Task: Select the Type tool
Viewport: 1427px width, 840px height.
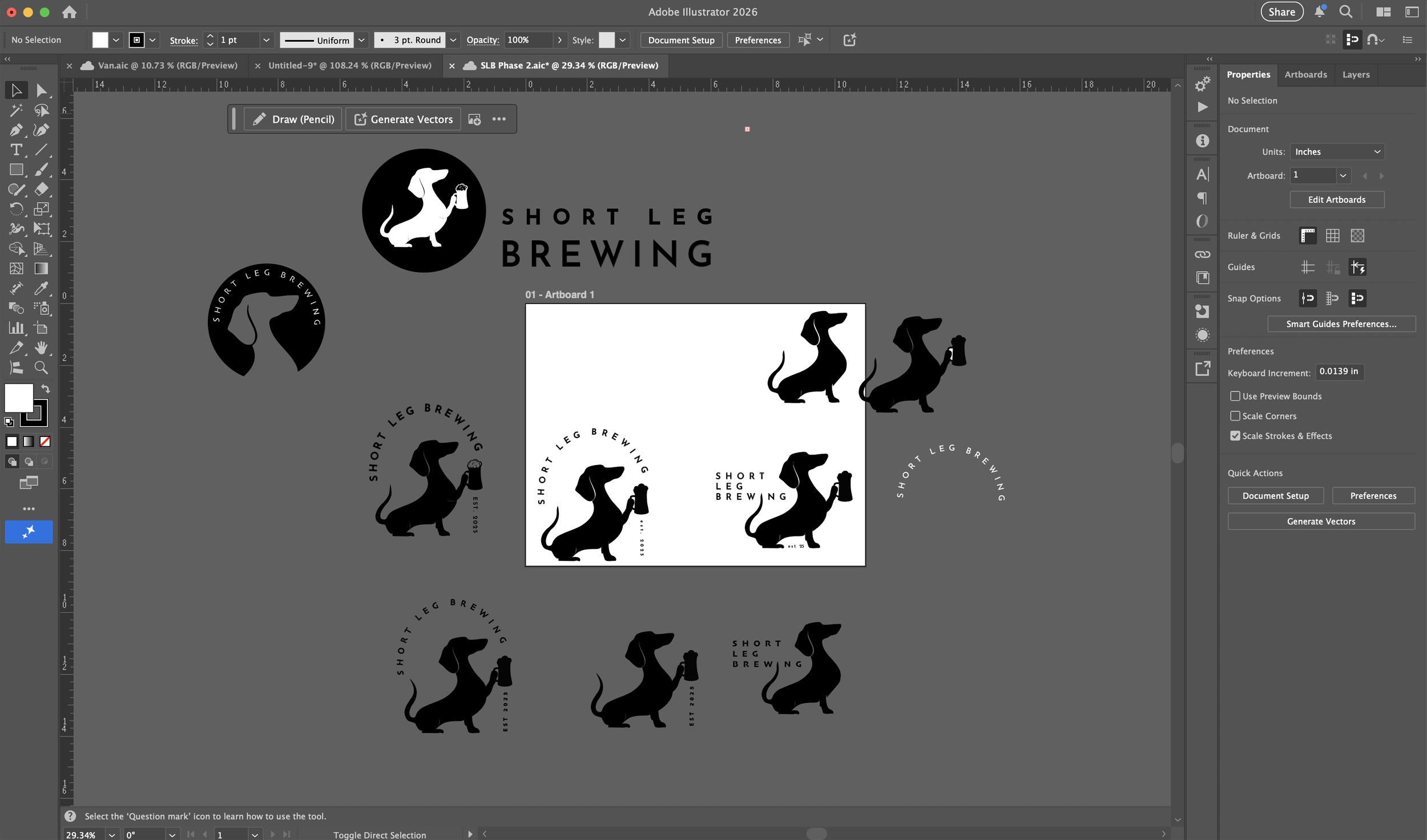Action: pos(16,150)
